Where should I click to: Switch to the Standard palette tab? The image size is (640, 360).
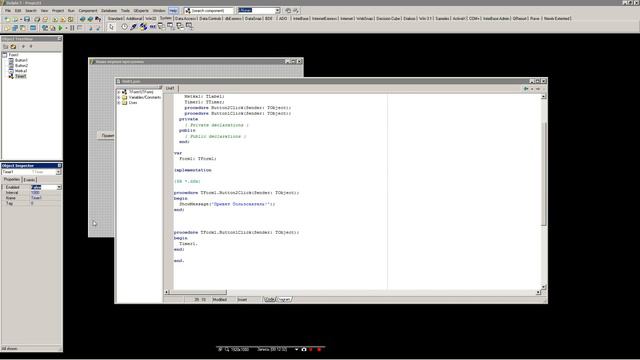point(115,19)
